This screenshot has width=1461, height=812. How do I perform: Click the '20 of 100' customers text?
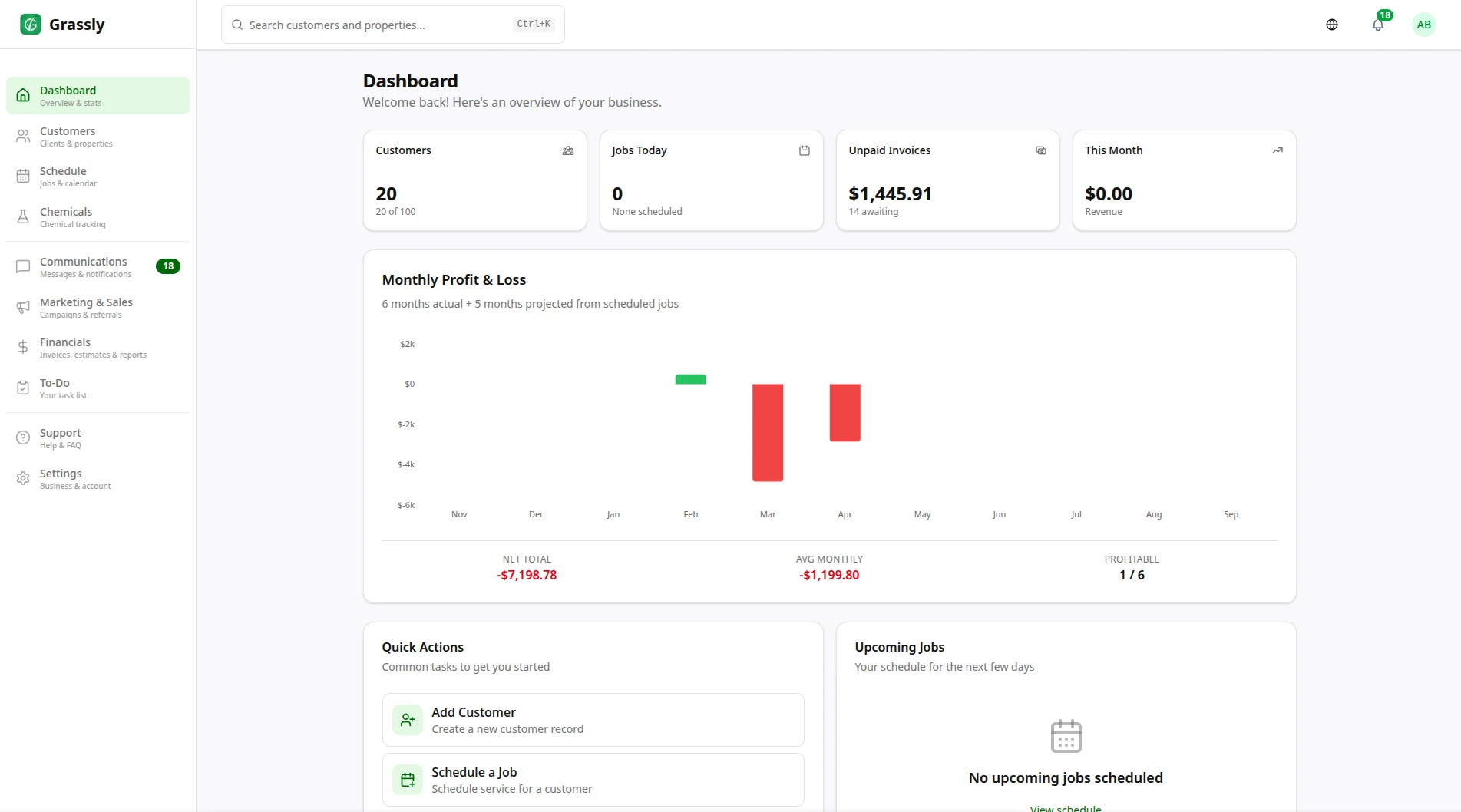[395, 212]
